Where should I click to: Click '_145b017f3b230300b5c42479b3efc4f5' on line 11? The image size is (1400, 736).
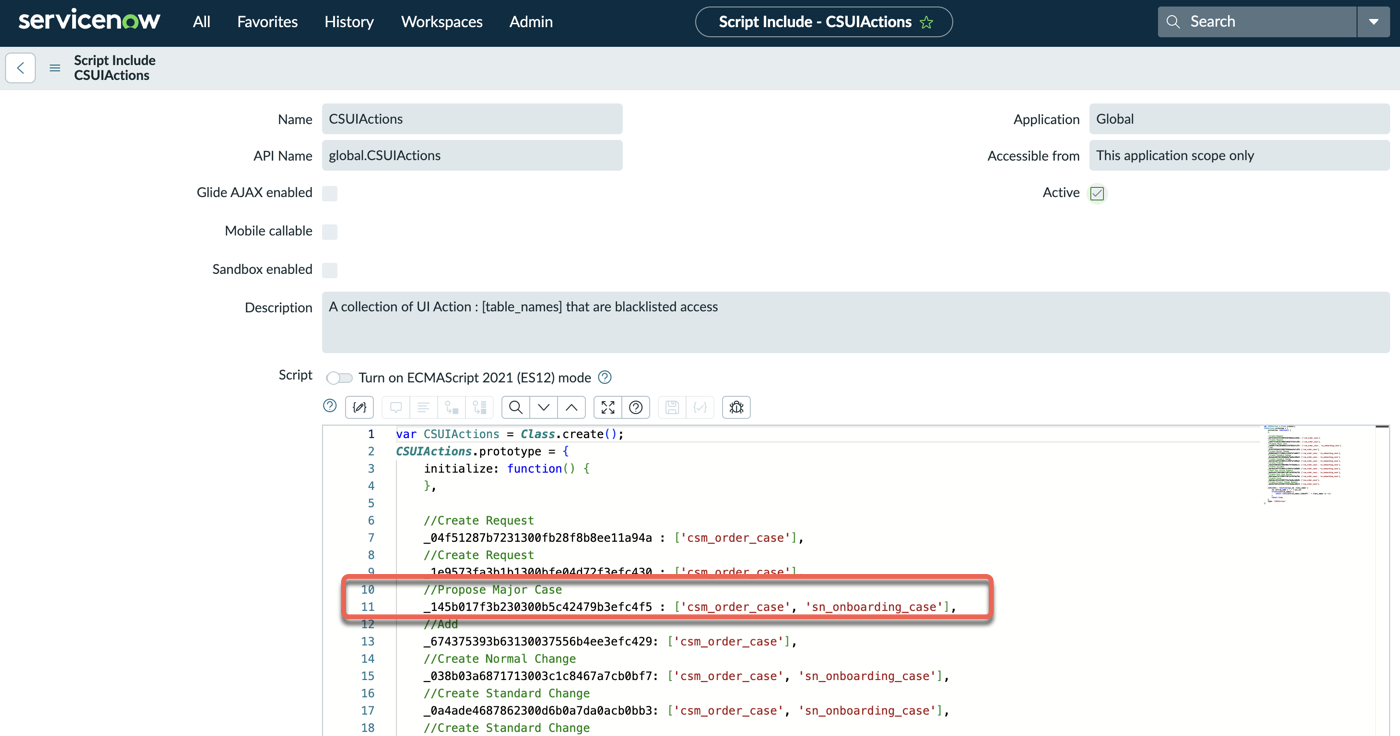(538, 607)
